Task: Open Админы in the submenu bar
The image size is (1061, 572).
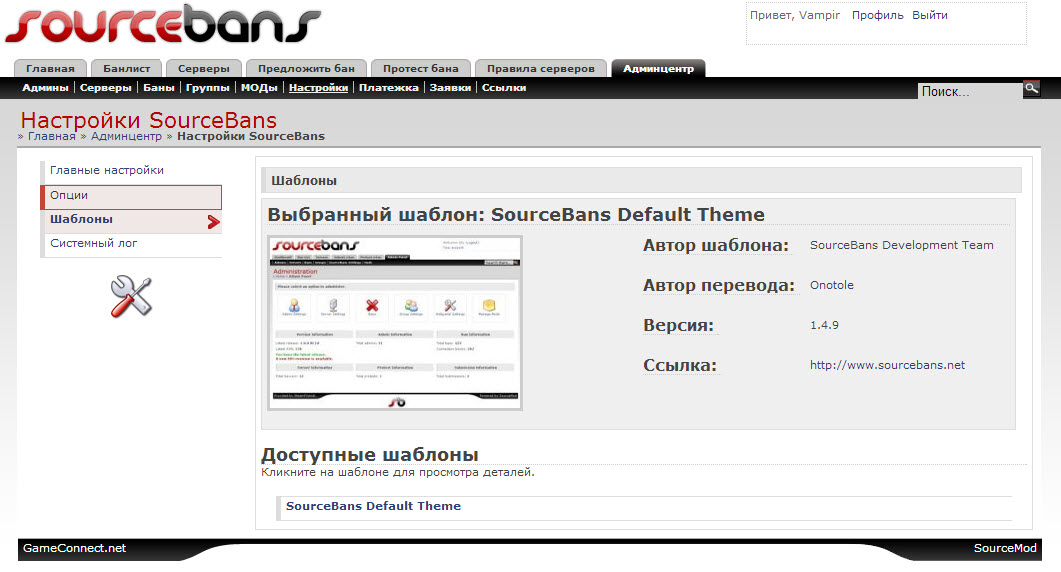Action: coord(45,87)
